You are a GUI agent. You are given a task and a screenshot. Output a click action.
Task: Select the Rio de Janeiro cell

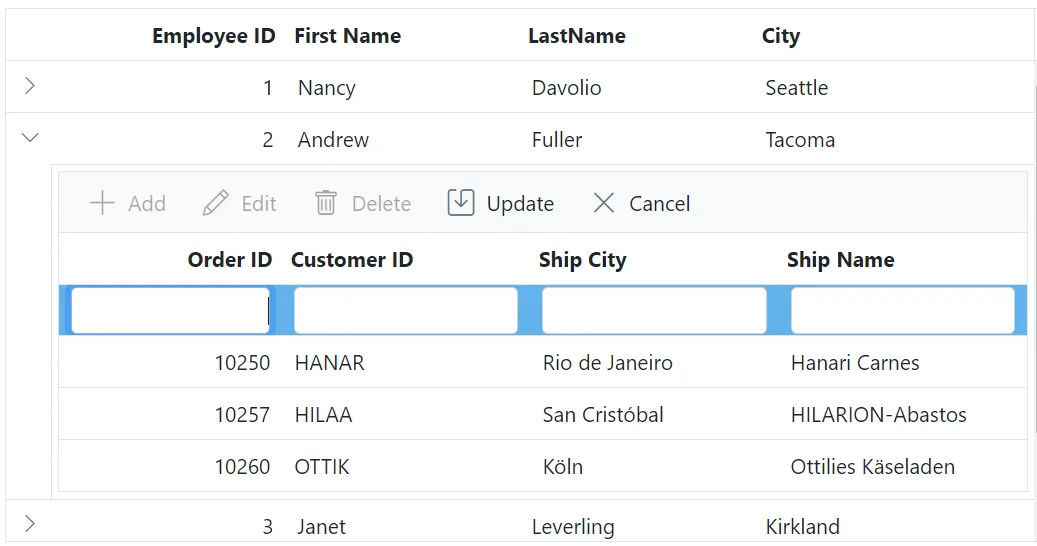click(x=608, y=363)
